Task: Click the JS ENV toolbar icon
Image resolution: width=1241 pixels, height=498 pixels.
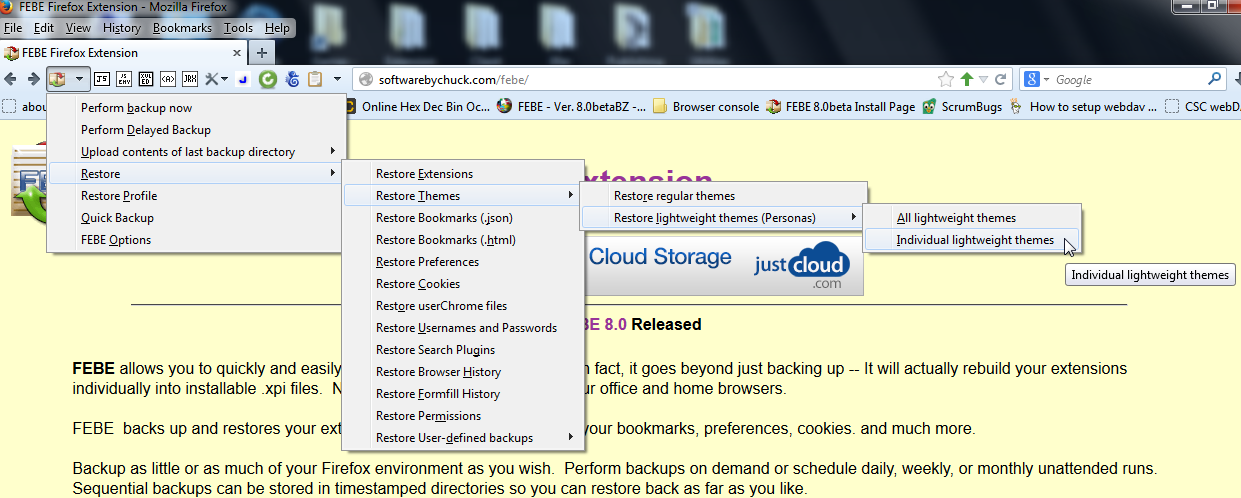Action: pos(123,79)
